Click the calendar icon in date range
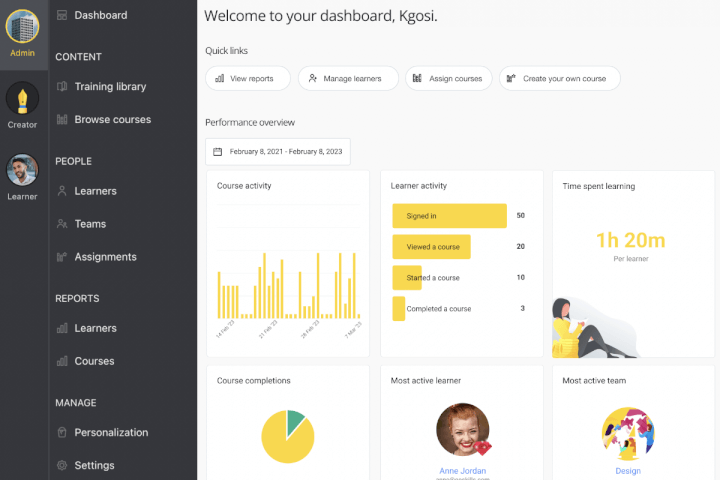The height and width of the screenshot is (480, 720). point(218,152)
